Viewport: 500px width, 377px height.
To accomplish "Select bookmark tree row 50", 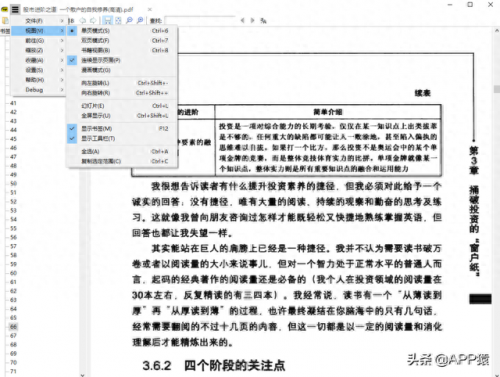I will click(13, 184).
